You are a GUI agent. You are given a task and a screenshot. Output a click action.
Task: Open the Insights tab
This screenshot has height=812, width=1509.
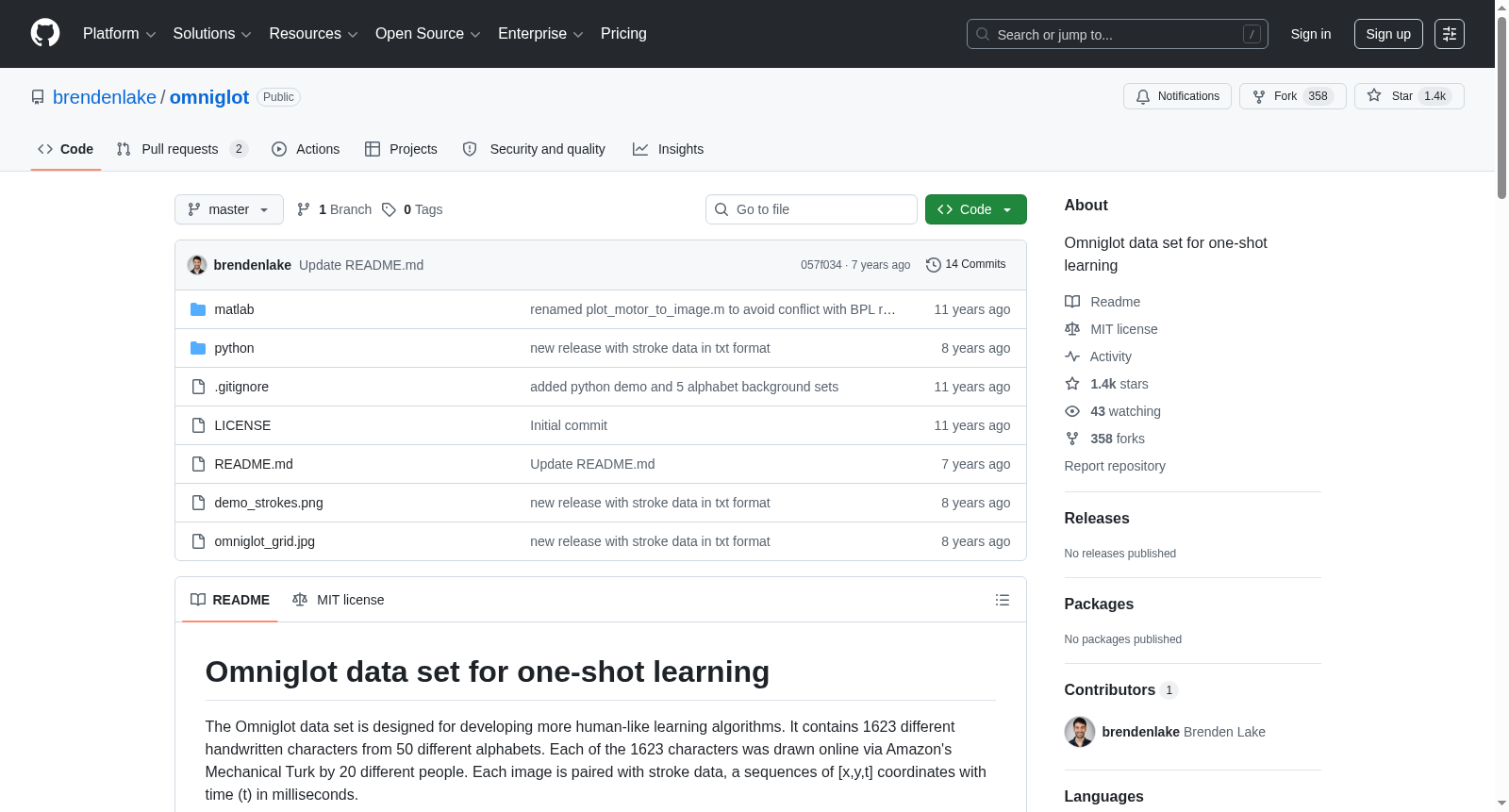pyautogui.click(x=668, y=149)
